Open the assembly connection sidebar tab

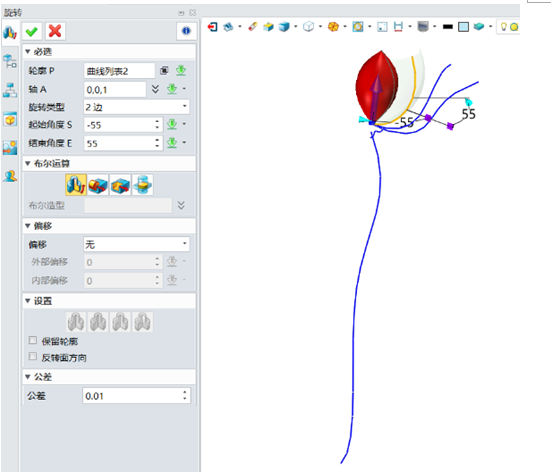10,61
